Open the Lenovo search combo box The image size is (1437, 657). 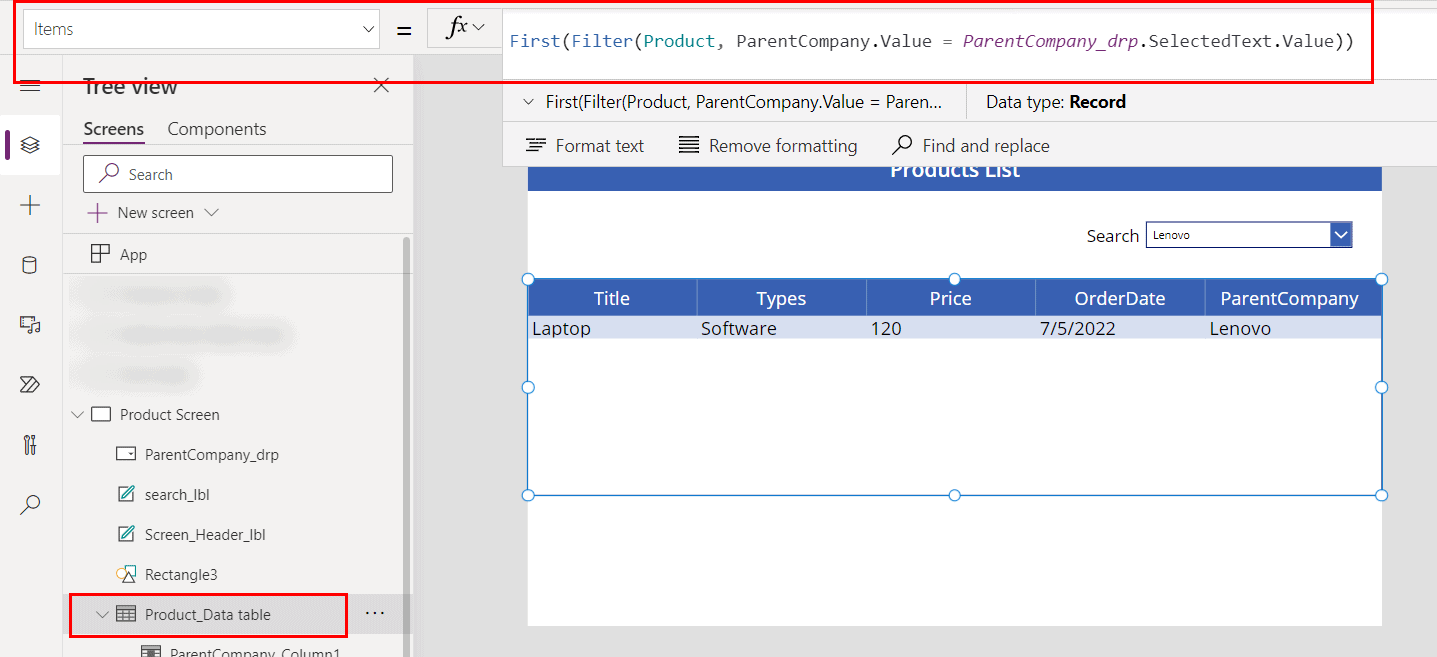point(1340,234)
